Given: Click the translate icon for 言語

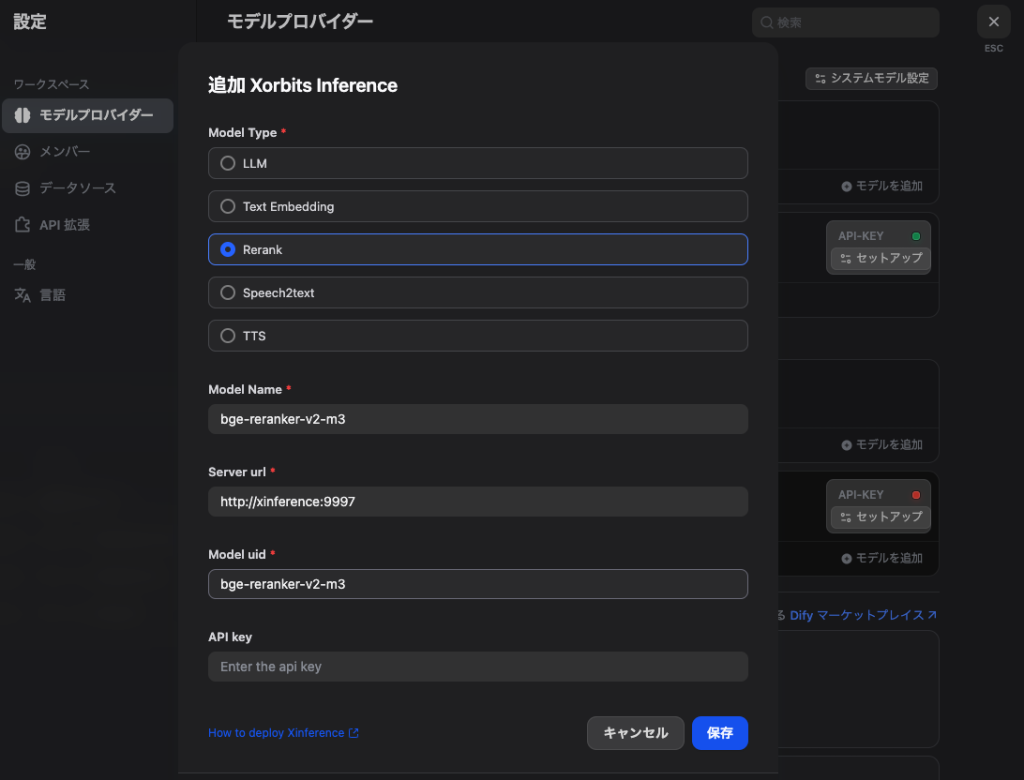Looking at the screenshot, I should point(22,295).
